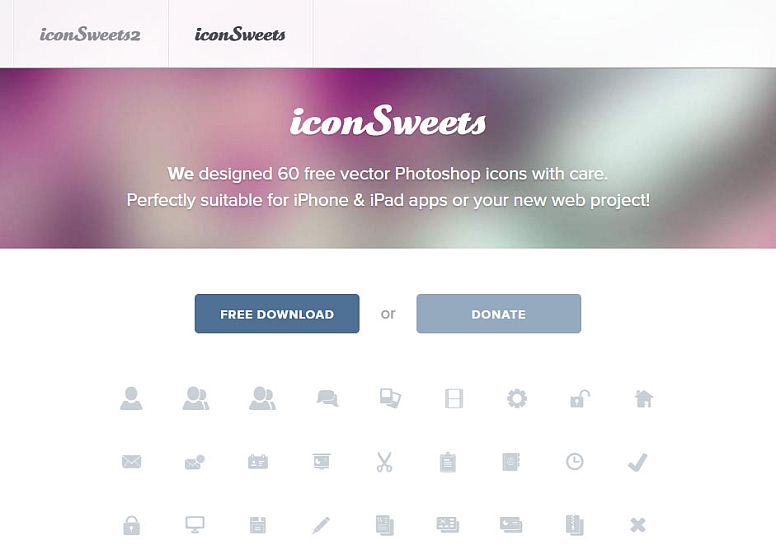
Task: Select the mail envelope icon
Action: (x=132, y=461)
